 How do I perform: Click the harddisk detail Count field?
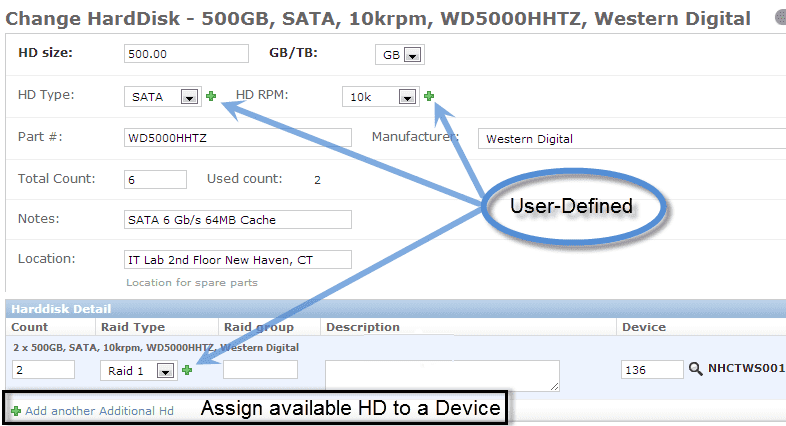click(x=44, y=370)
